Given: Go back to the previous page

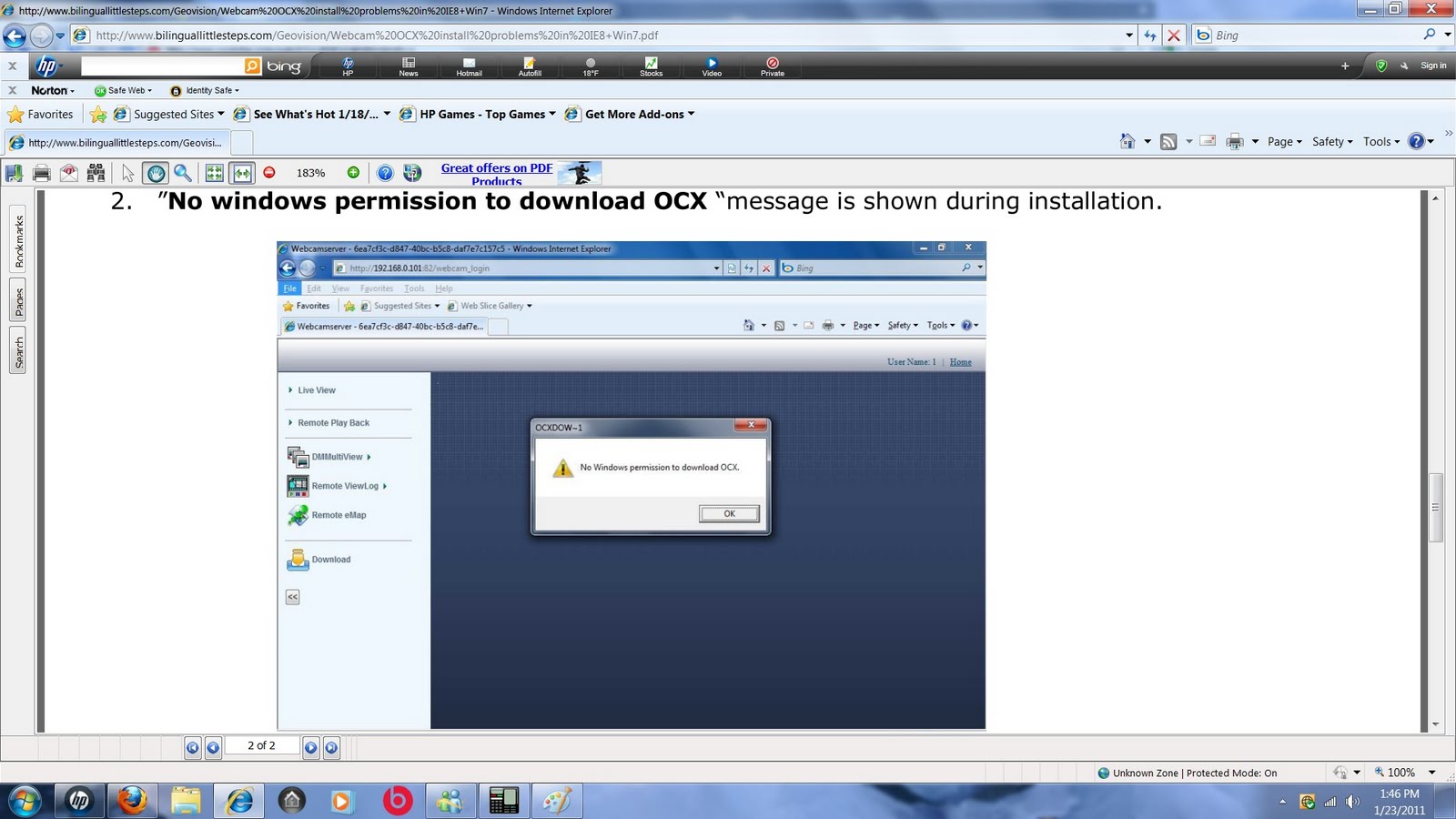Looking at the screenshot, I should coord(15,35).
